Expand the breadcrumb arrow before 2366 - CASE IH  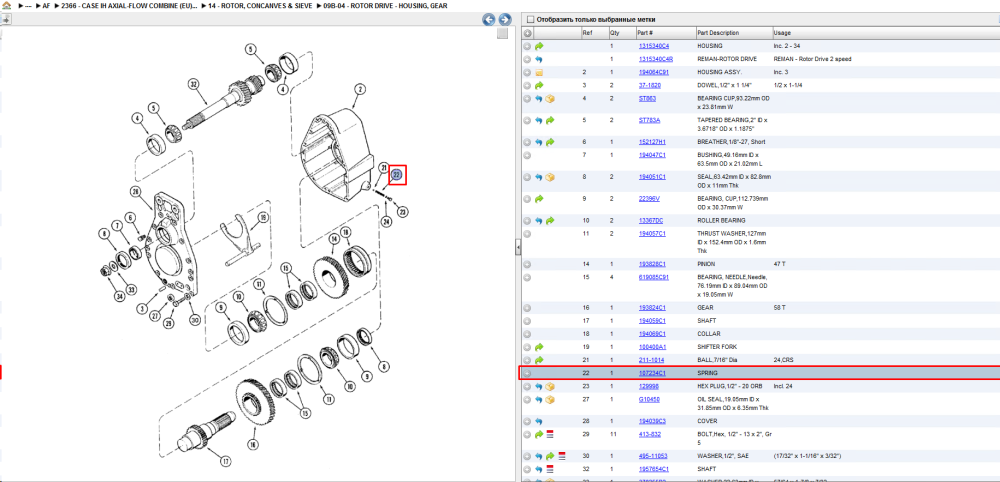coord(57,6)
